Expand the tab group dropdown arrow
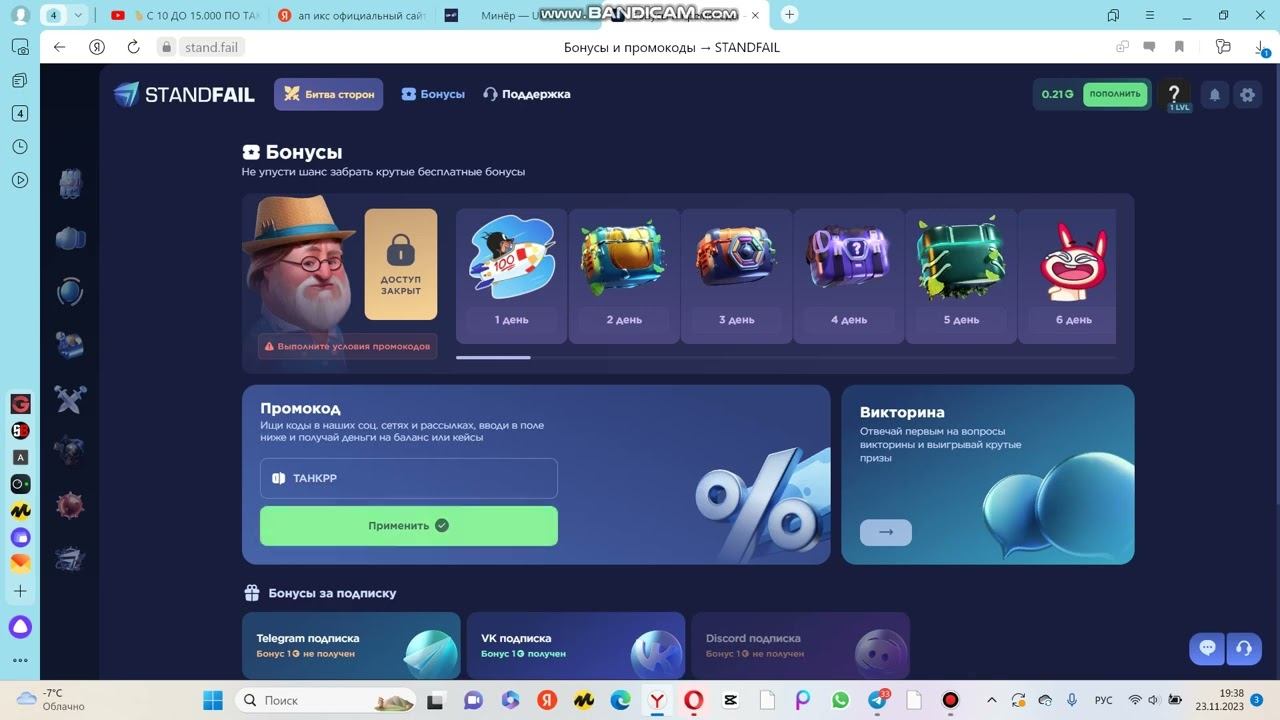This screenshot has height=720, width=1280. click(78, 15)
